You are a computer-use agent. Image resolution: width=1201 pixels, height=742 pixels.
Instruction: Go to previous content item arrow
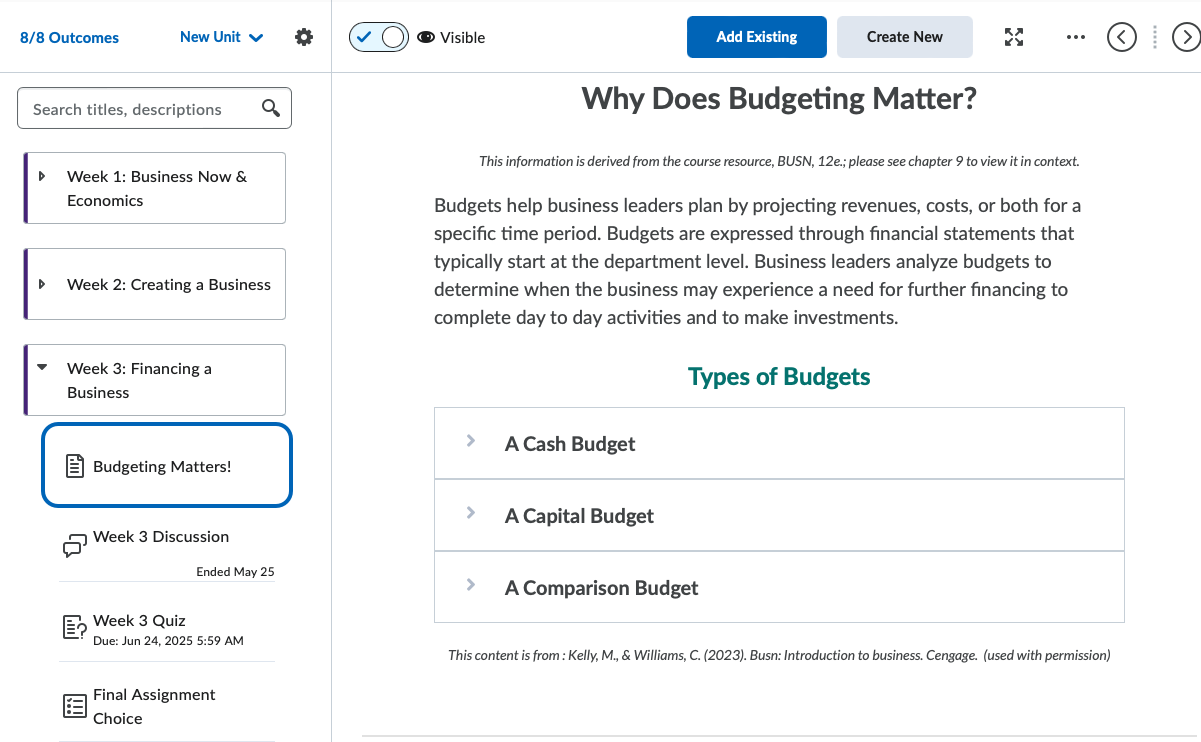[1122, 37]
